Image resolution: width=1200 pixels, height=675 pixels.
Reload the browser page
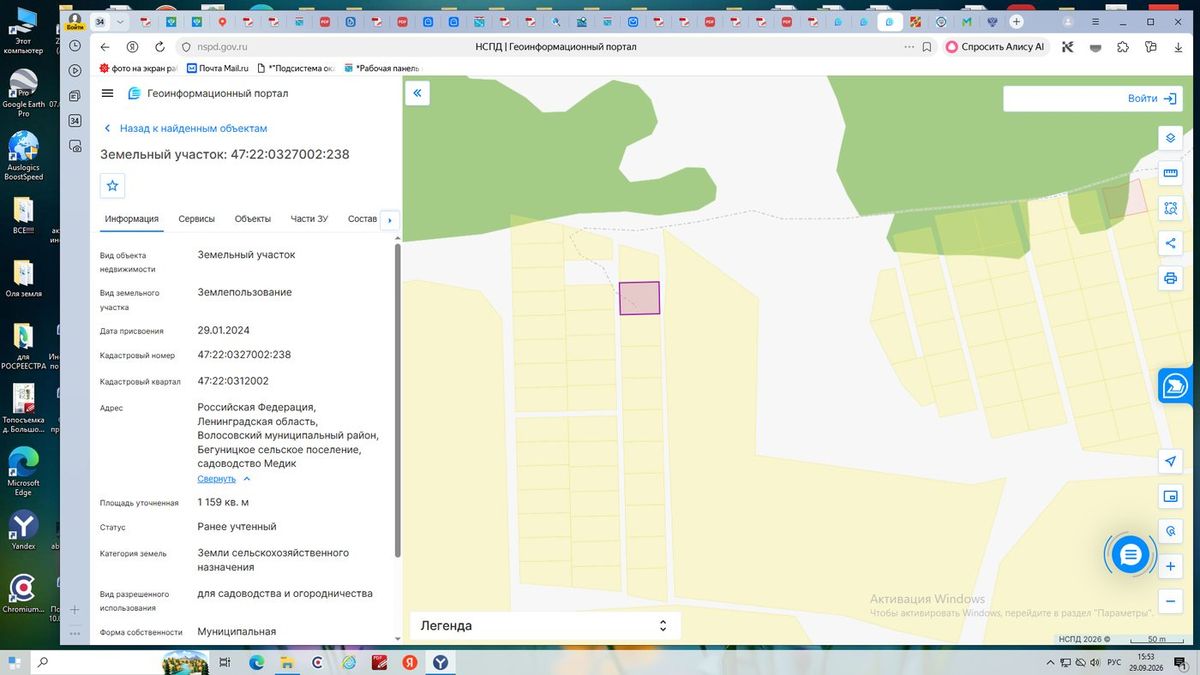[x=159, y=47]
